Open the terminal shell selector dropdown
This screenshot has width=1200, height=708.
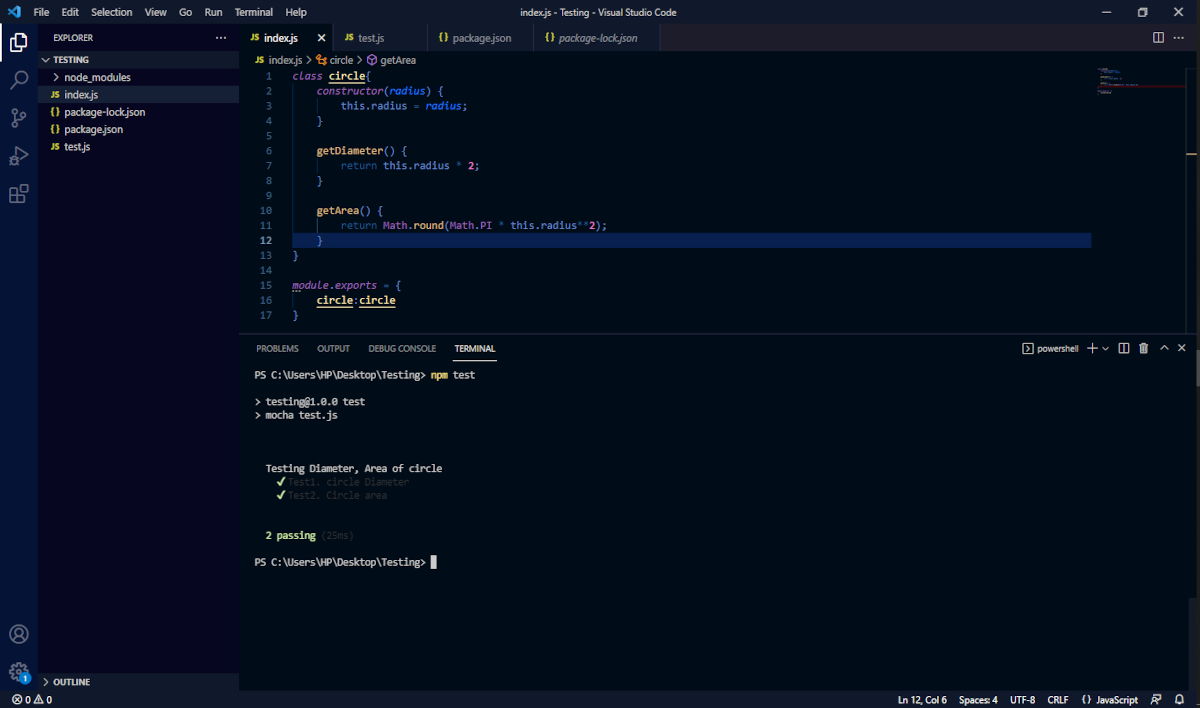(1105, 348)
